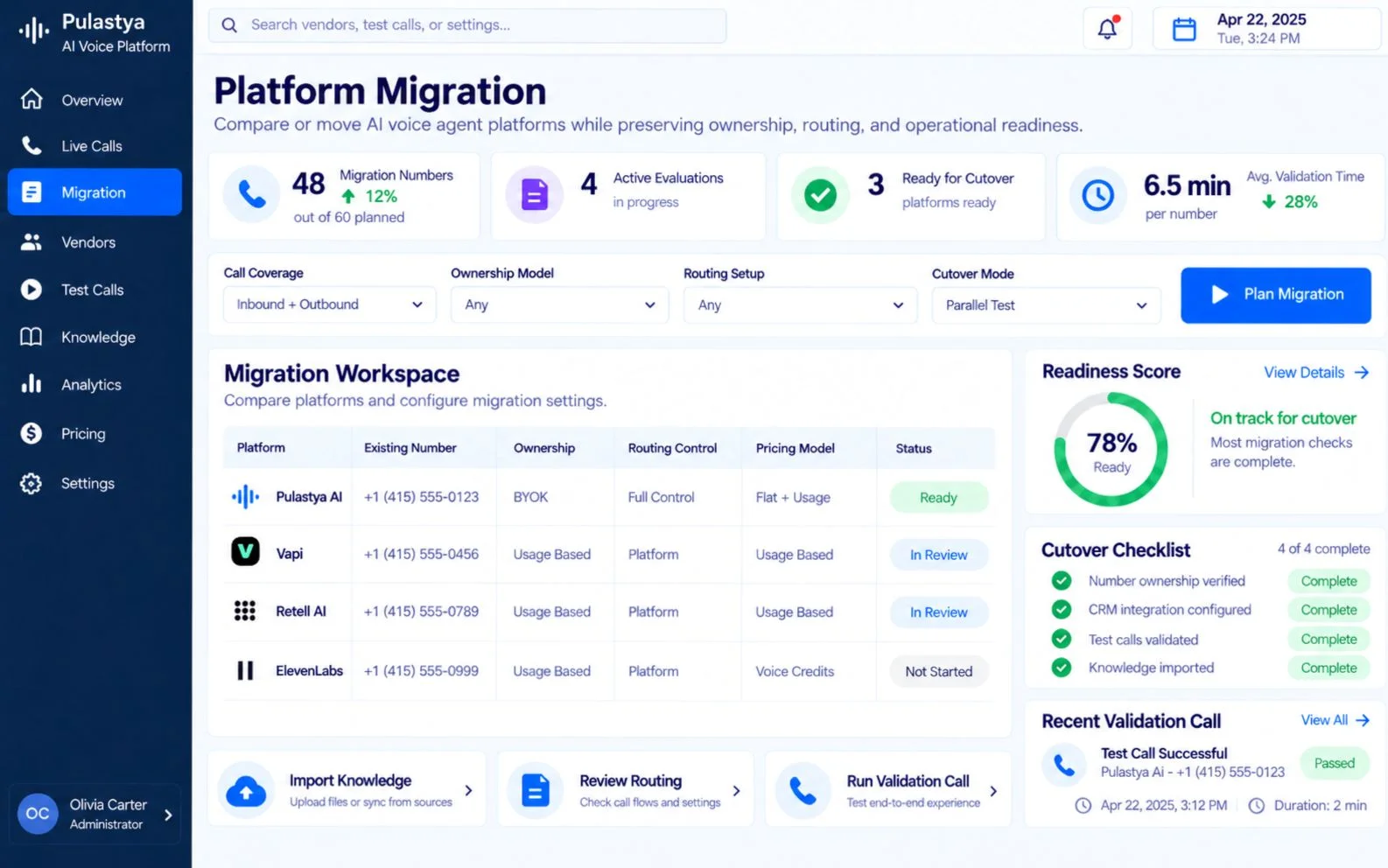Click the notification bell icon
1388x868 pixels.
pos(1107,28)
